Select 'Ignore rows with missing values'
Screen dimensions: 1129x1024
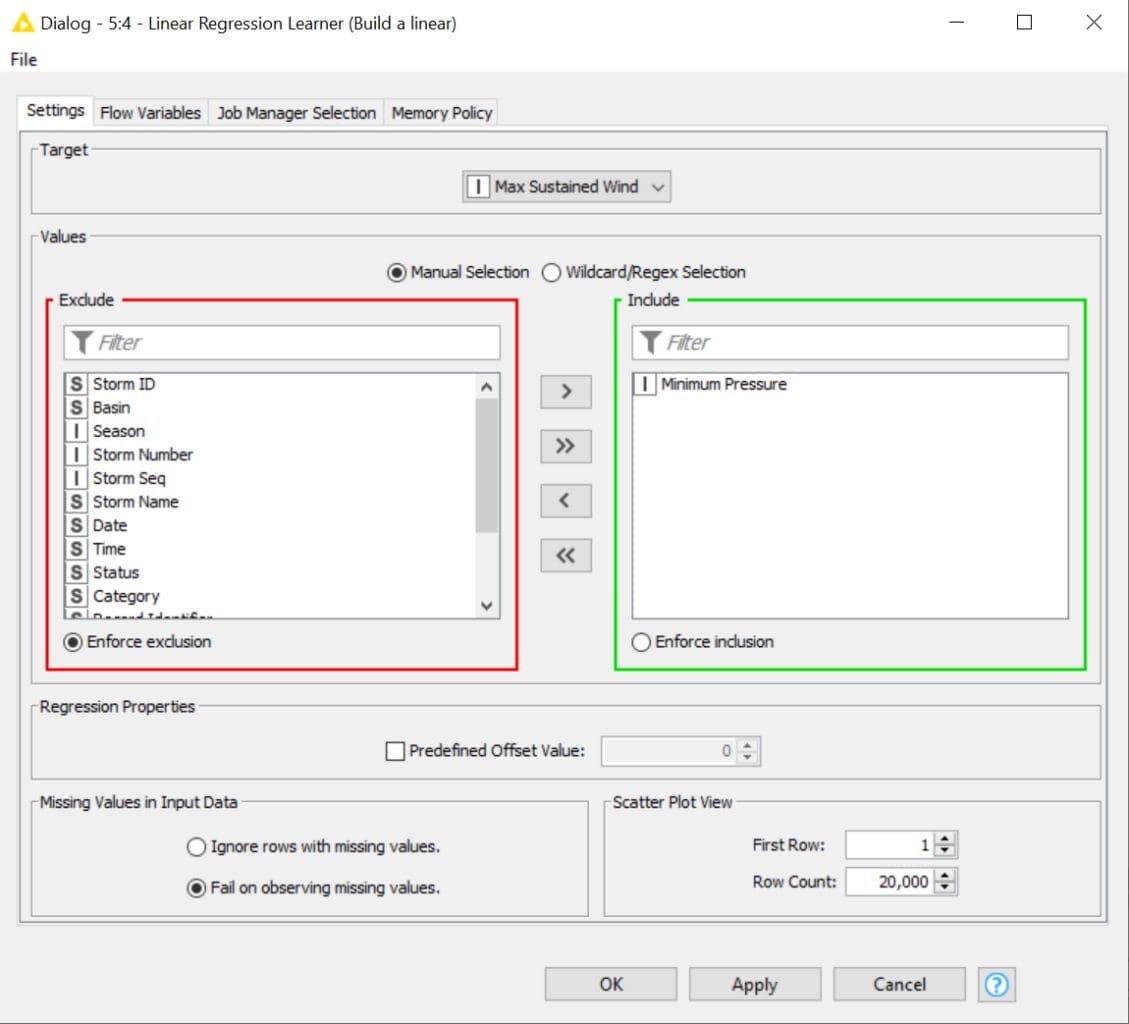point(196,846)
